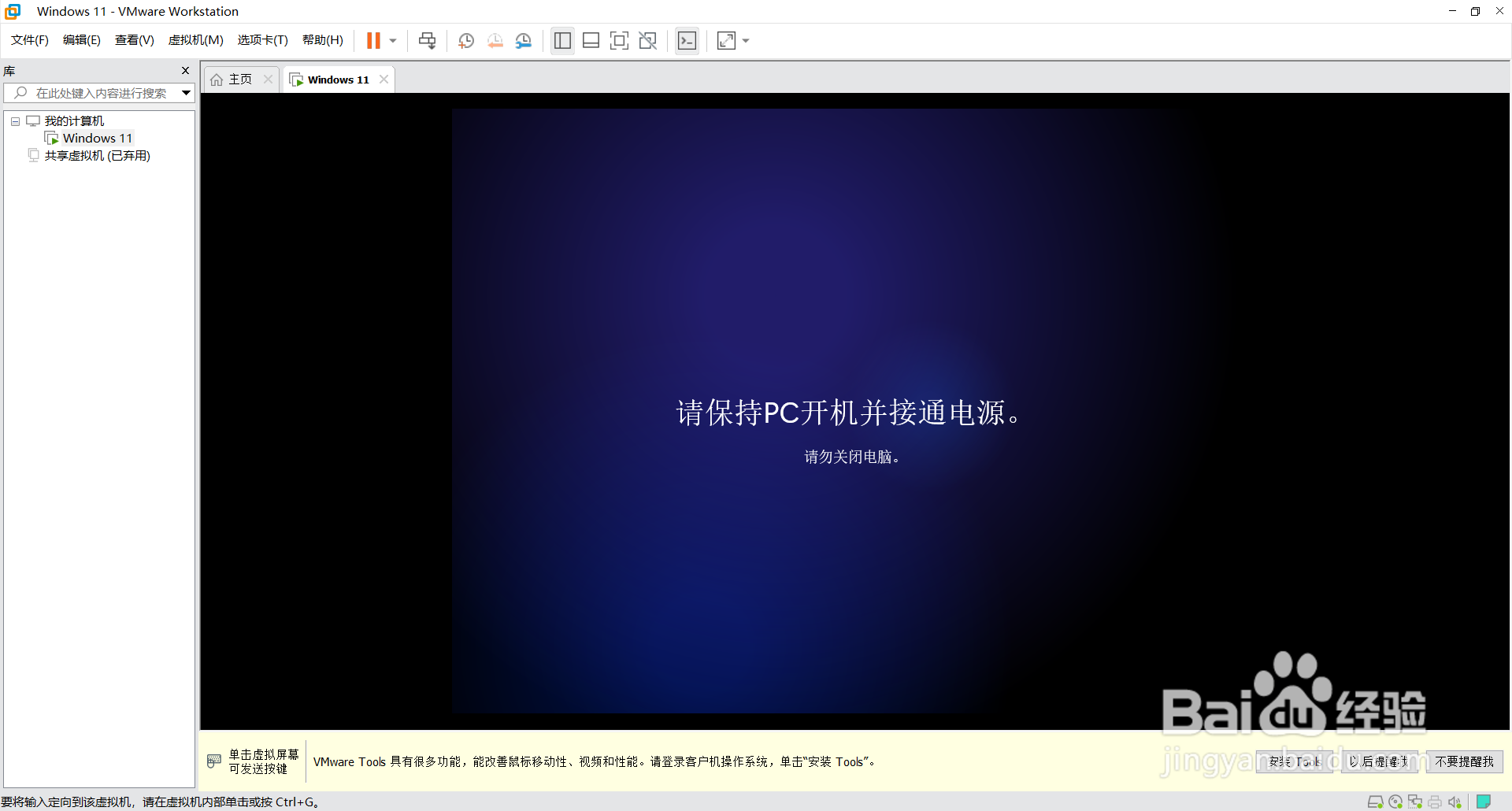The height and width of the screenshot is (811, 1512).
Task: Click the keyboard hint icon in info bar
Action: [x=214, y=761]
